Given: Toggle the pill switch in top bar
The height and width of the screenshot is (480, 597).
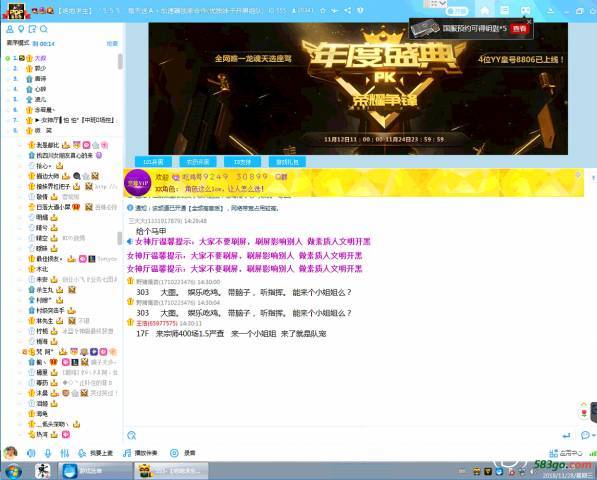Looking at the screenshot, I should (x=457, y=11).
